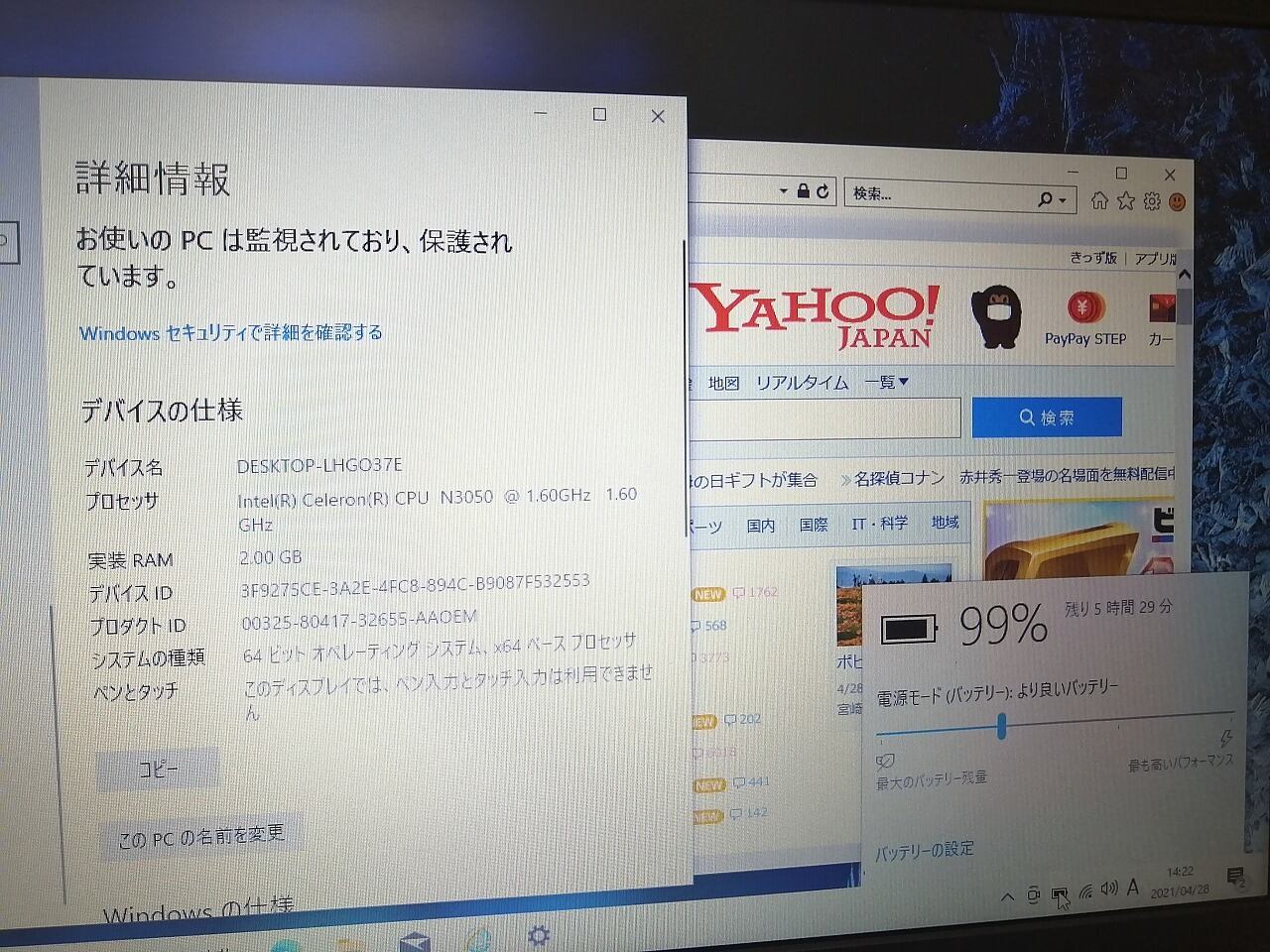Click the battery icon in the power flyout
The width and height of the screenshot is (1270, 952).
coord(909,629)
